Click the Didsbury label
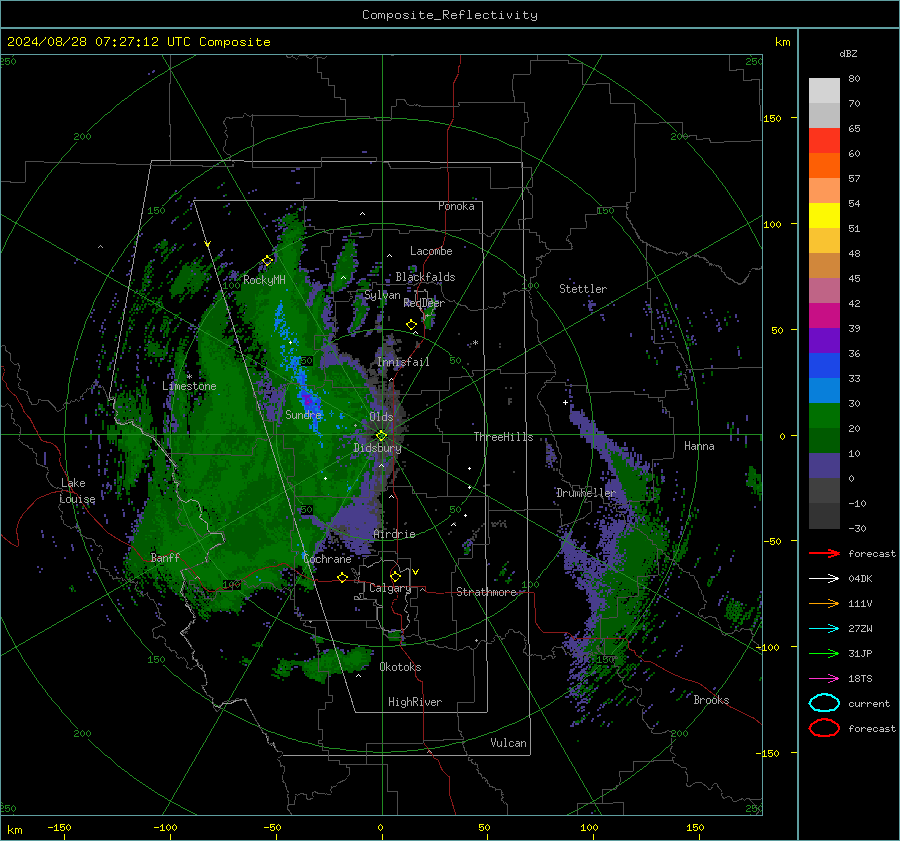900x841 pixels. point(377,448)
